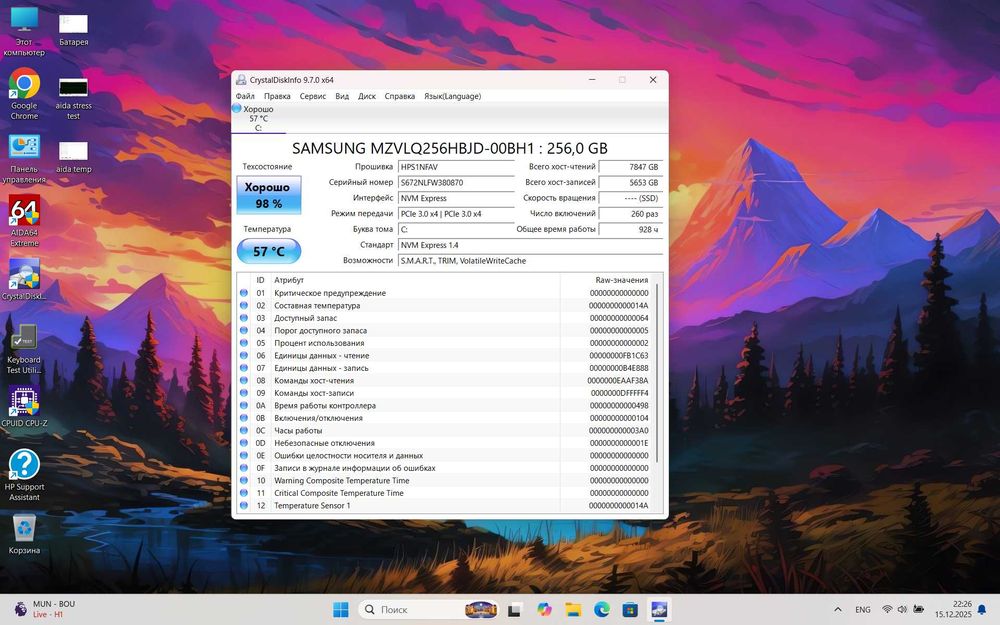The height and width of the screenshot is (625, 1000).
Task: Launch Copilot from the taskbar
Action: click(544, 610)
